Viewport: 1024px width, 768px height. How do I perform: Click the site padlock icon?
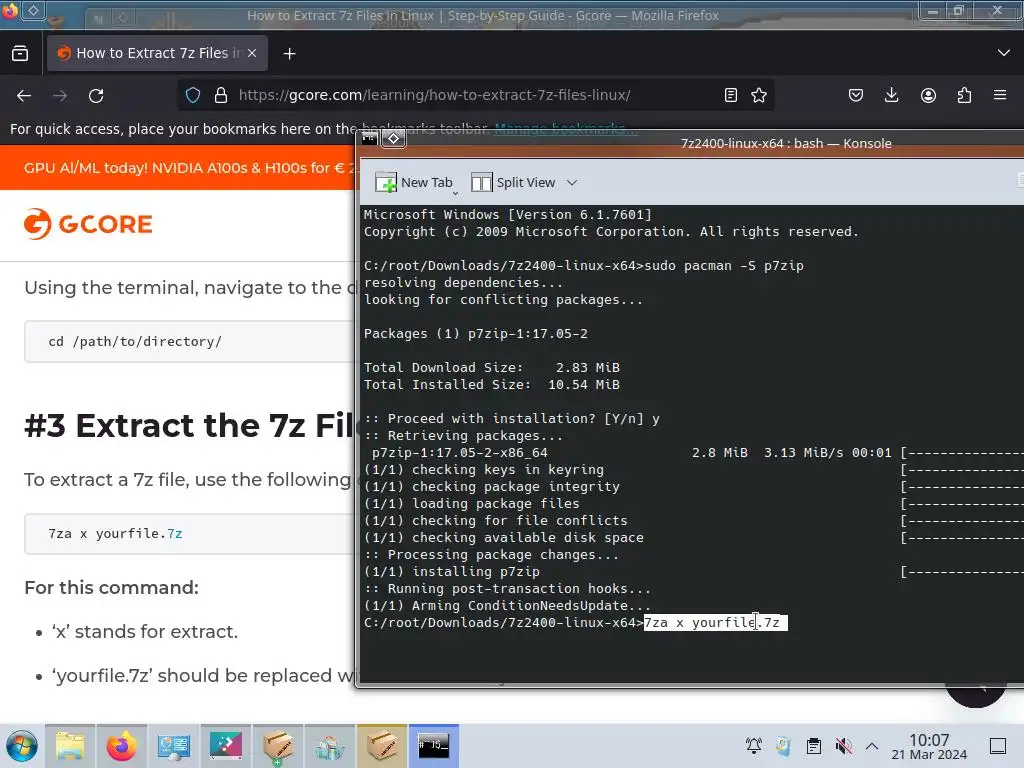coord(221,95)
